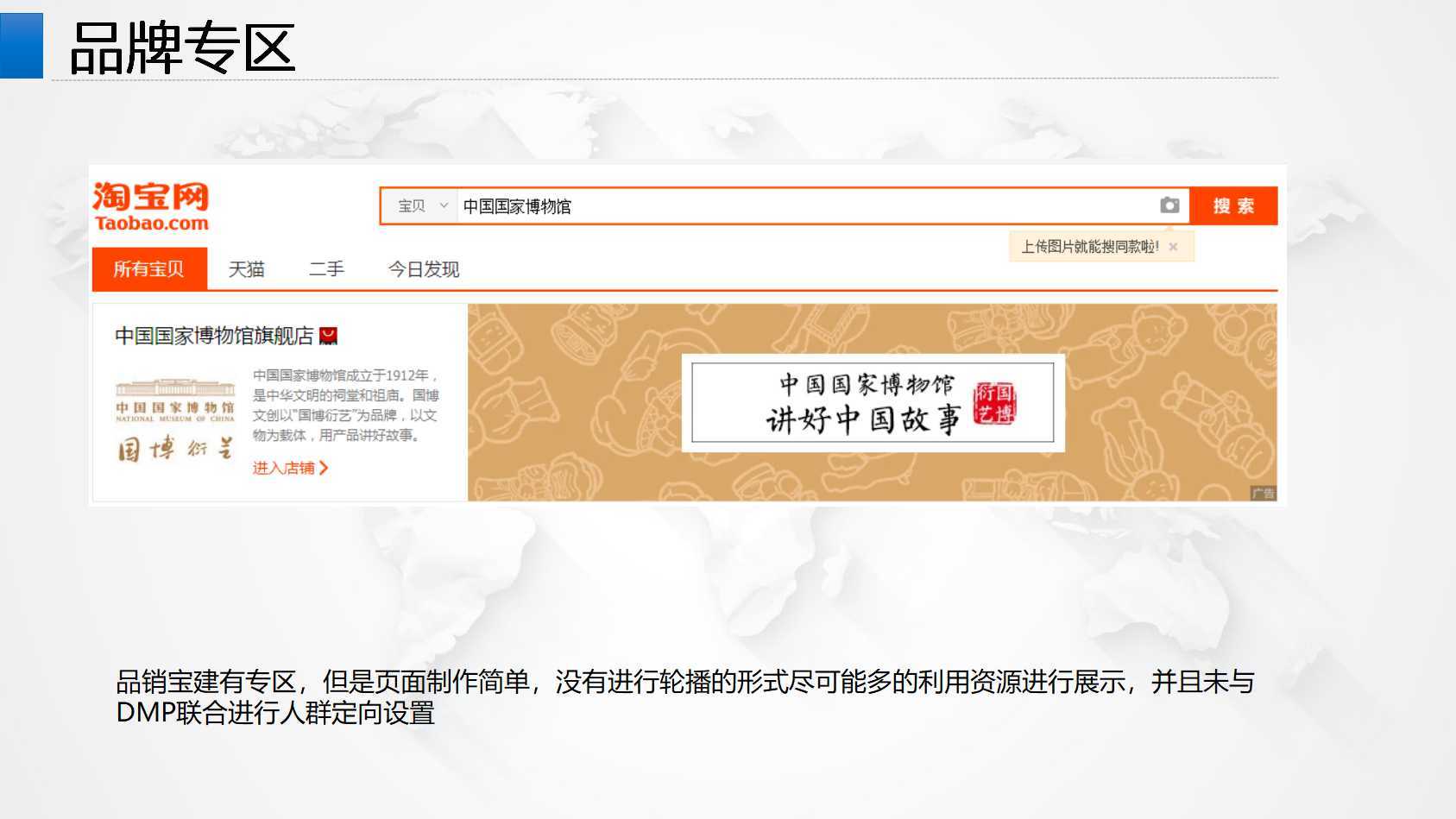Click the store description text about 1912
This screenshot has height=819, width=1456.
pyautogui.click(x=346, y=405)
